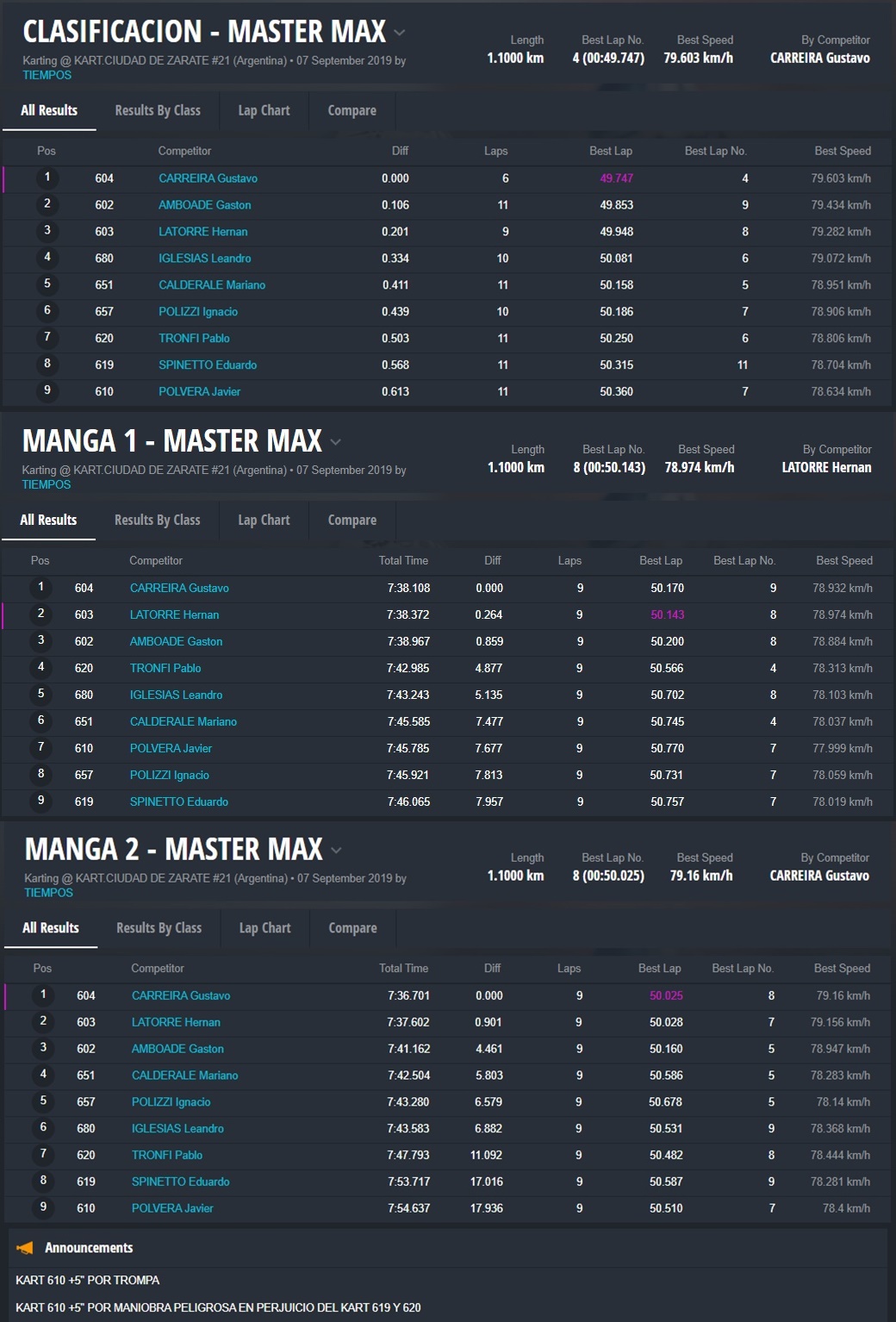Viewport: 896px width, 1322px height.
Task: Open the TIEMPOS link under Manga 2 title
Action: pyautogui.click(x=48, y=893)
